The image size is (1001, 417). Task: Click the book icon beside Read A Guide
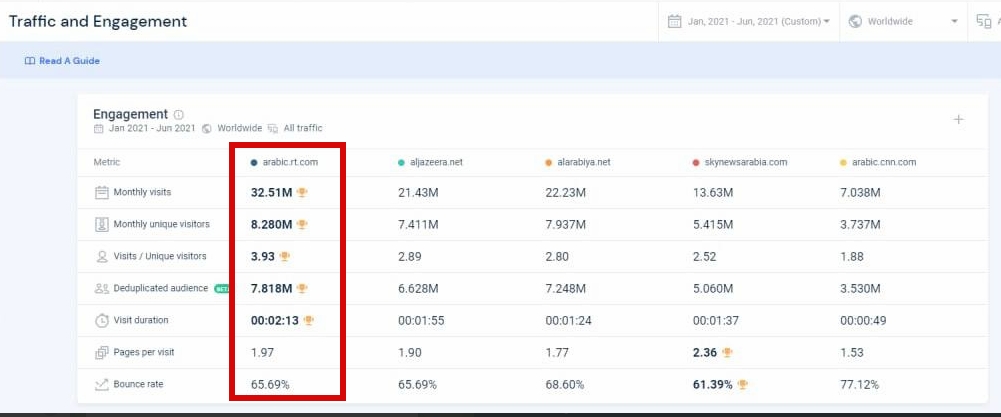coord(29,61)
